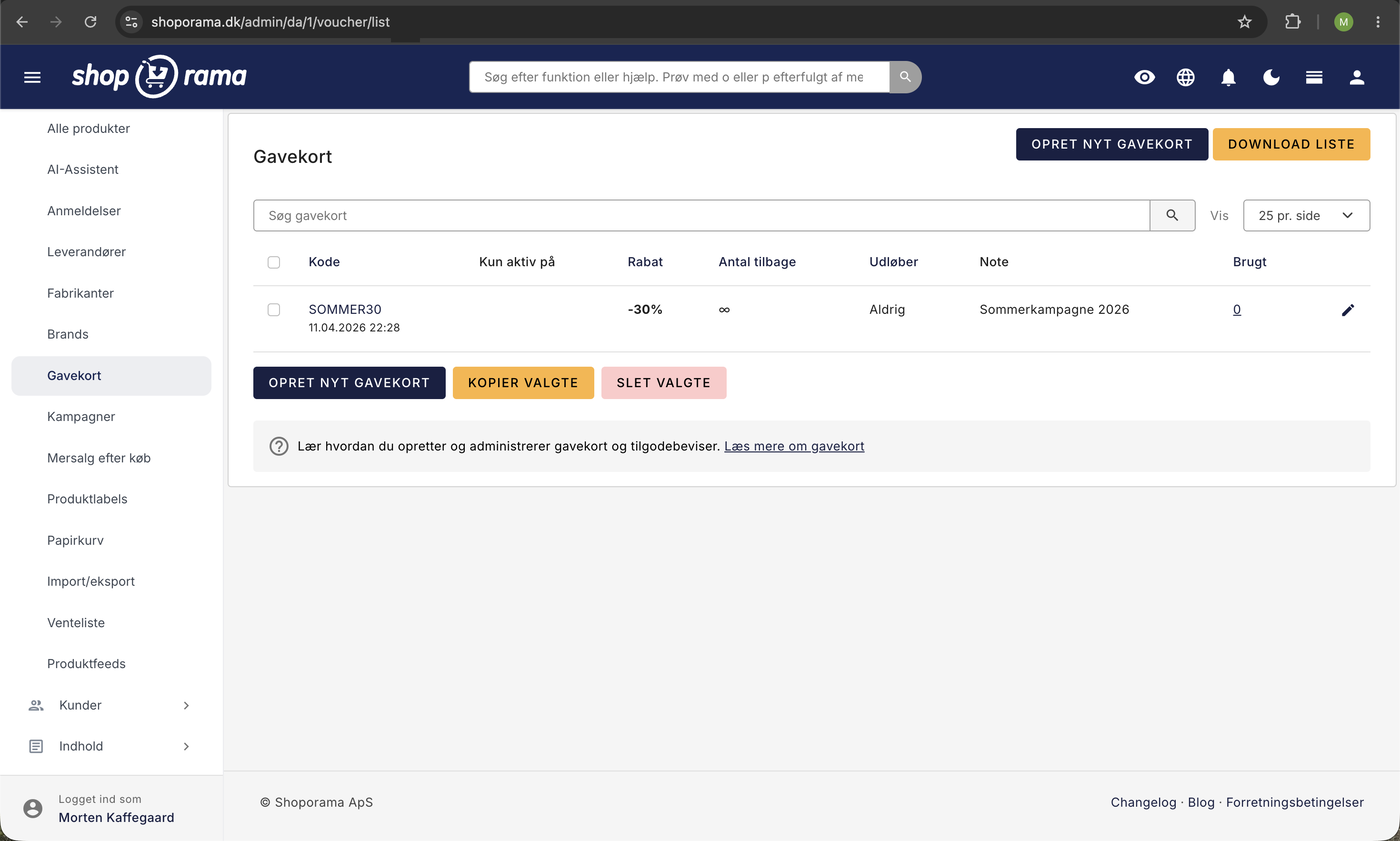Click the user account icon in header
Viewport: 1400px width, 841px height.
[x=1357, y=77]
